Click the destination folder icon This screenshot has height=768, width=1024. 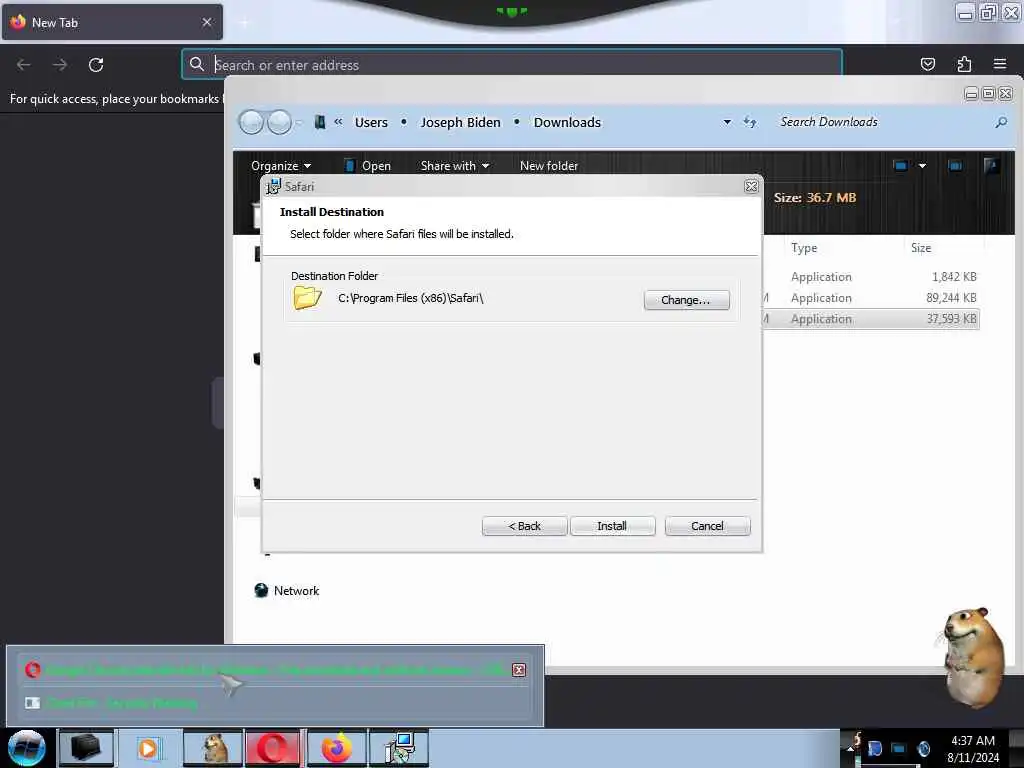click(x=308, y=298)
